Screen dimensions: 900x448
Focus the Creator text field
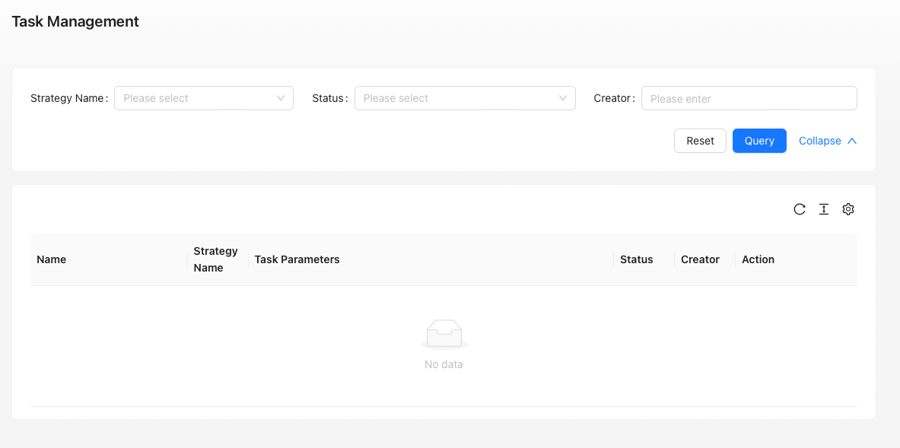[x=749, y=98]
